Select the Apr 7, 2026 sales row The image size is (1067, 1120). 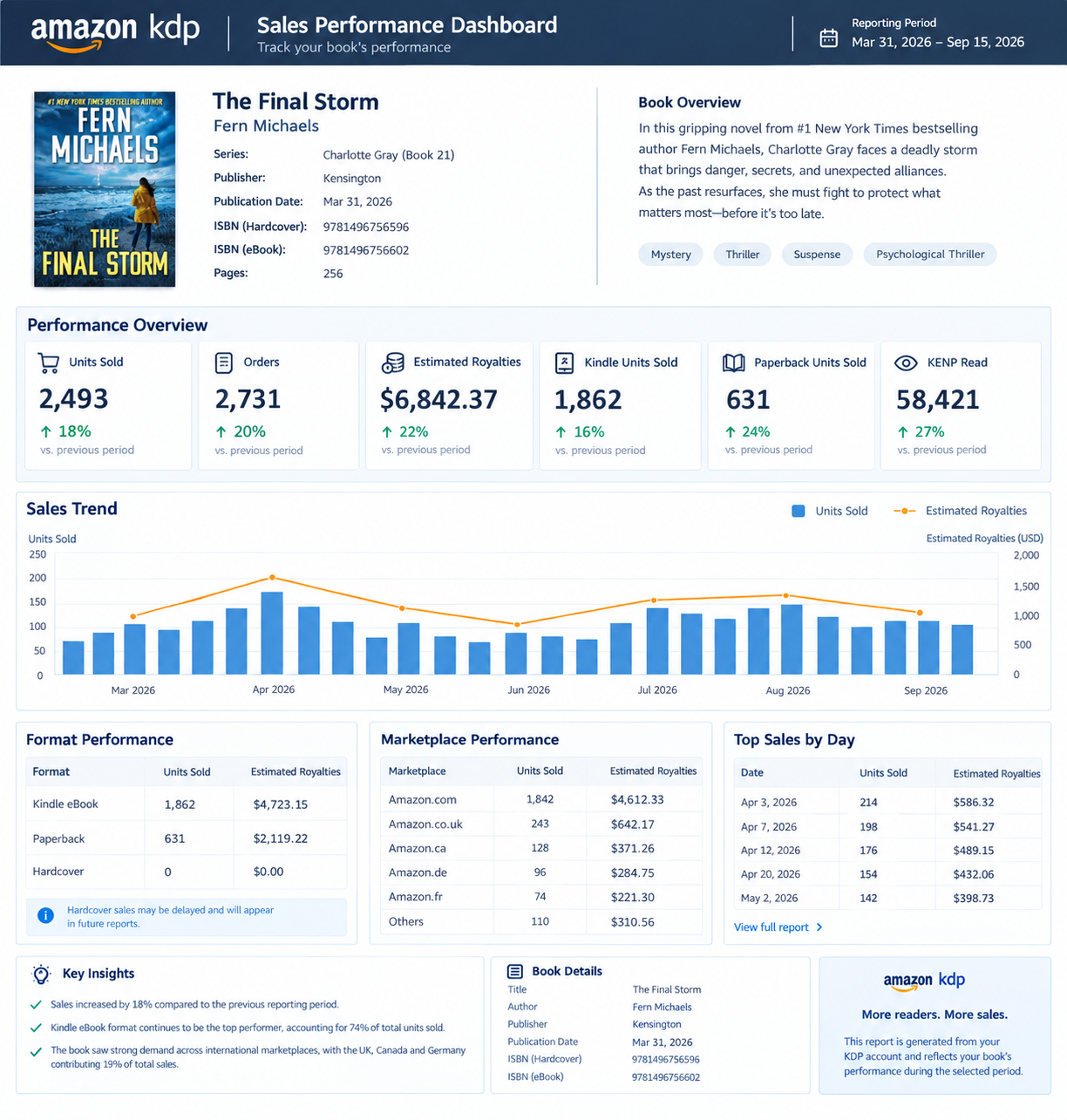887,826
